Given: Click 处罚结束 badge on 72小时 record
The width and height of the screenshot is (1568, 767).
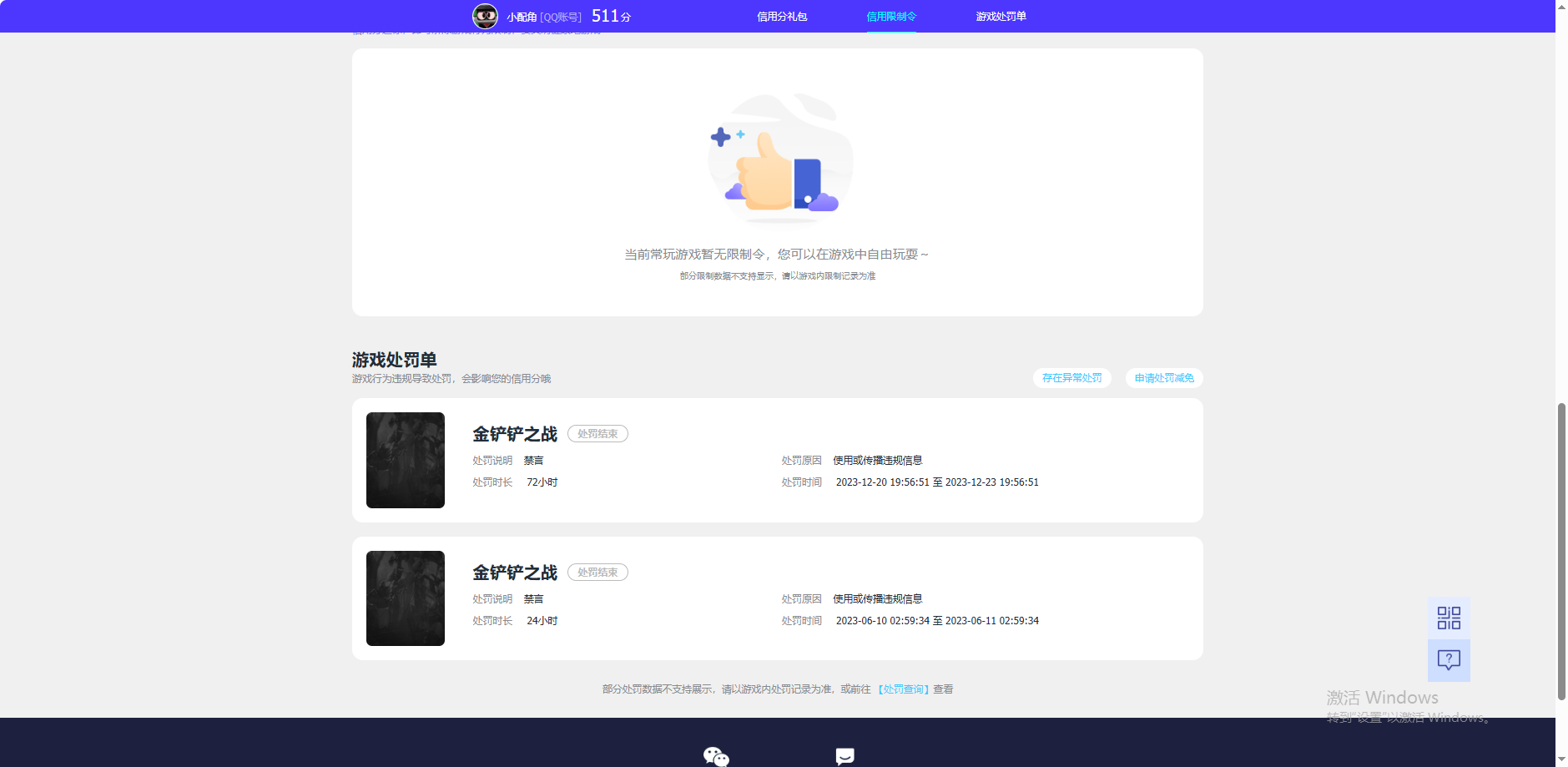Looking at the screenshot, I should (x=597, y=434).
